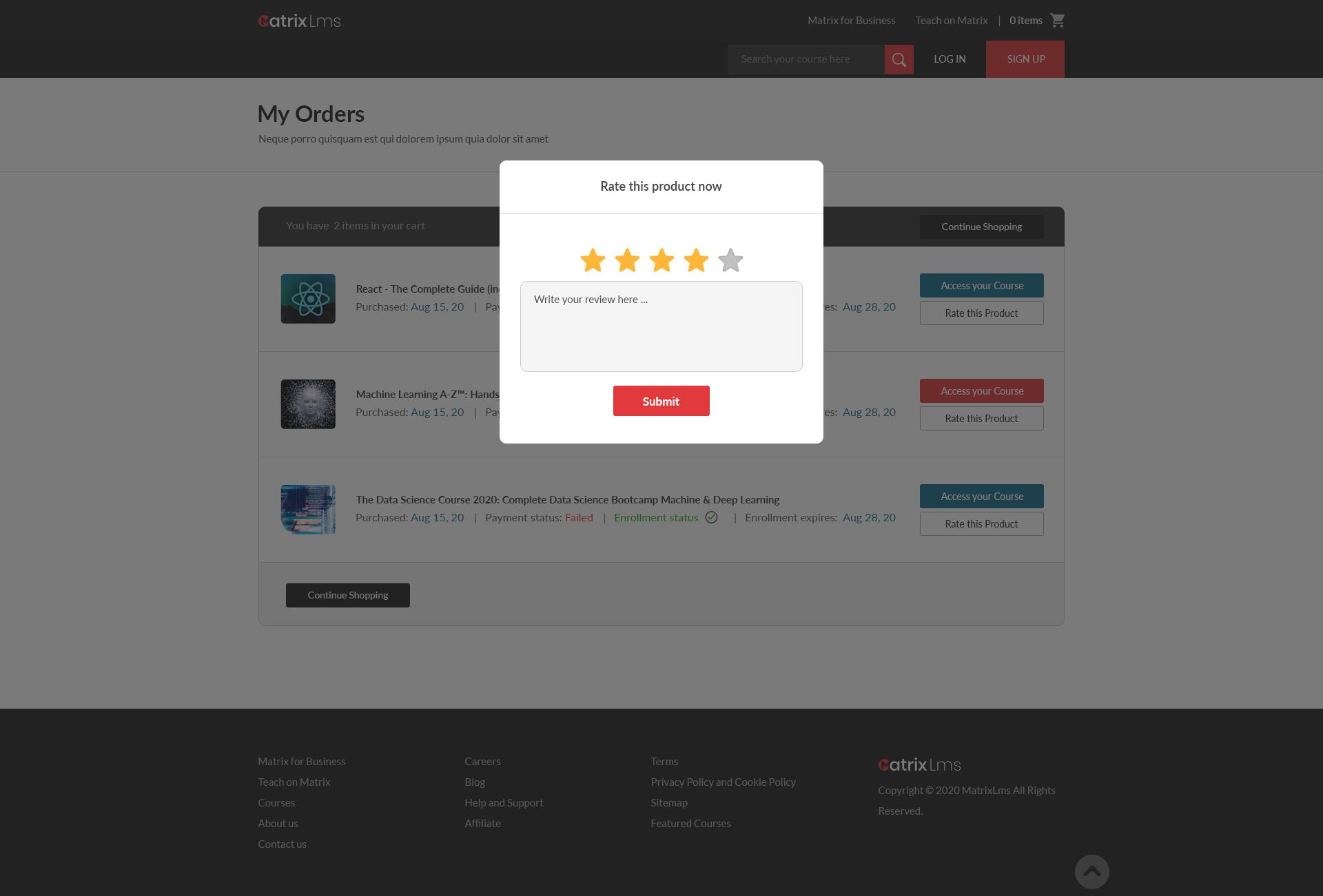Click the review text area
1323x896 pixels.
click(661, 326)
